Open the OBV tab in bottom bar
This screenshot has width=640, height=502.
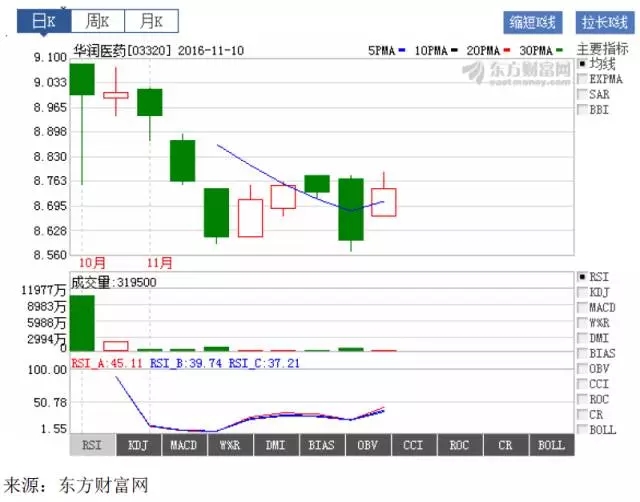[x=368, y=445]
